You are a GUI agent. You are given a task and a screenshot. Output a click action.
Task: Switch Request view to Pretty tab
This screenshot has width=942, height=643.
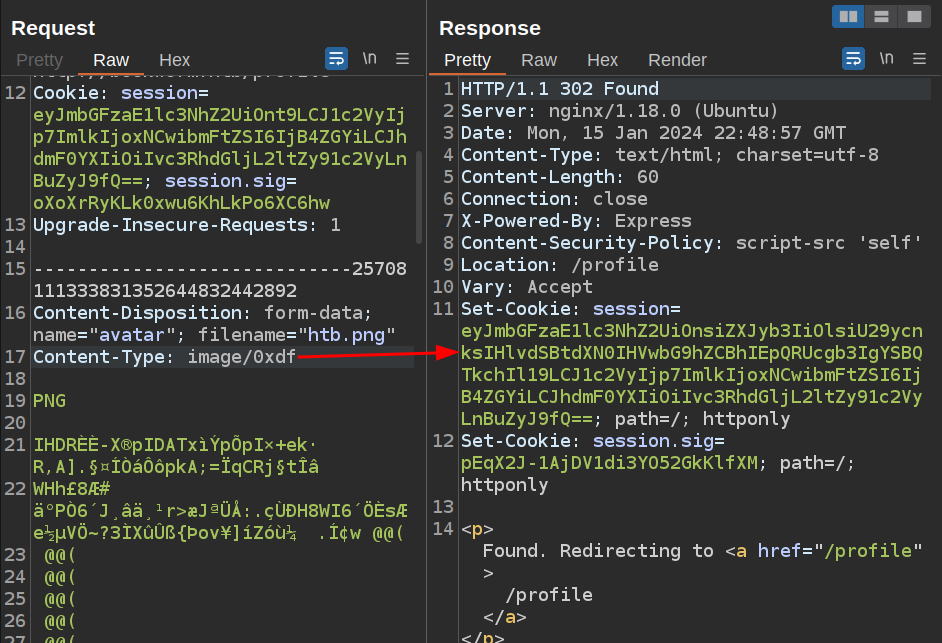coord(39,60)
